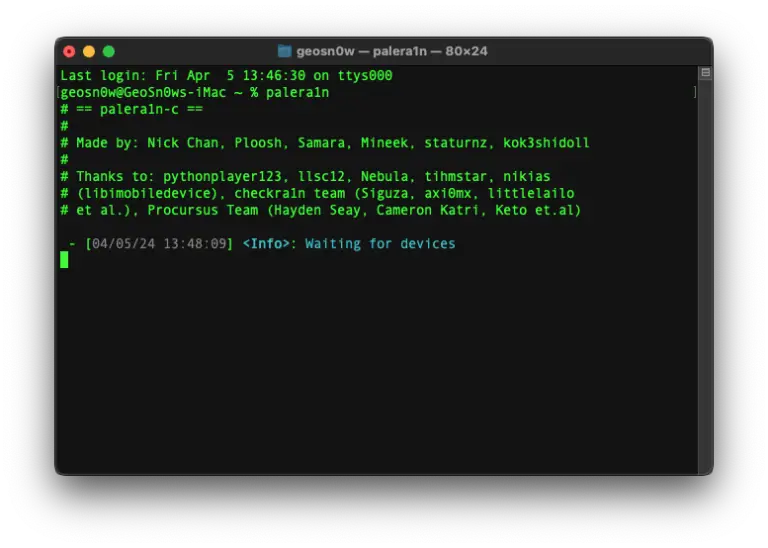Click the window title text
The height and width of the screenshot is (548, 768).
(x=391, y=51)
